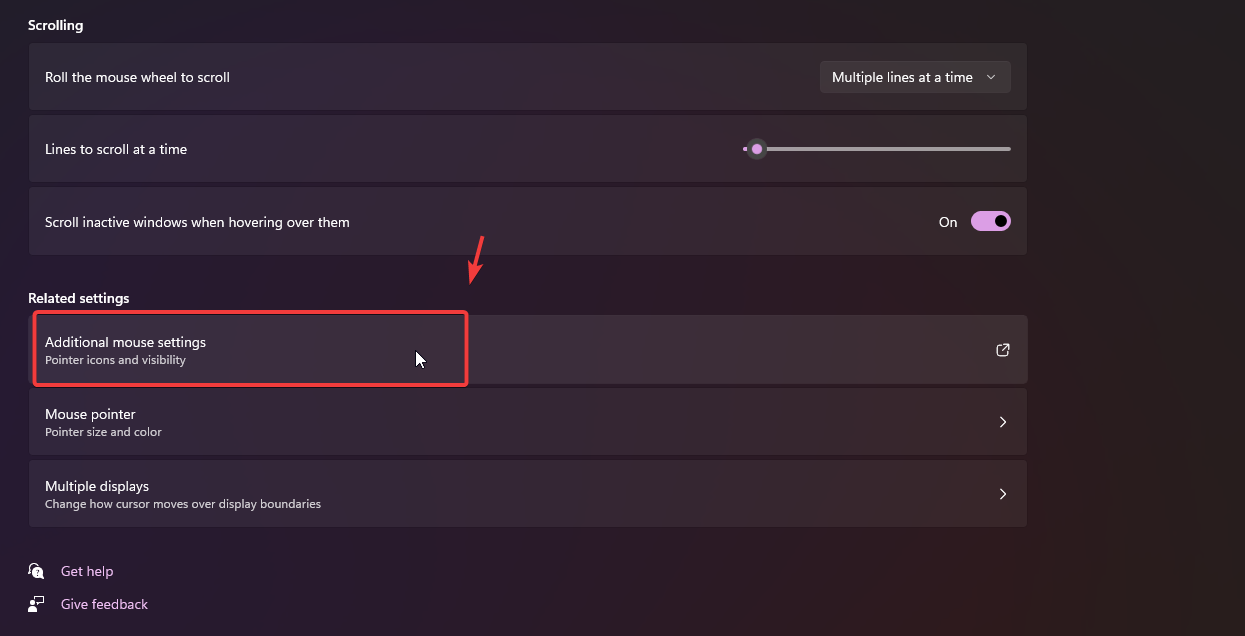Click the chevron arrow on Multiple displays row
Screen dimensions: 1245x636
point(1003,494)
